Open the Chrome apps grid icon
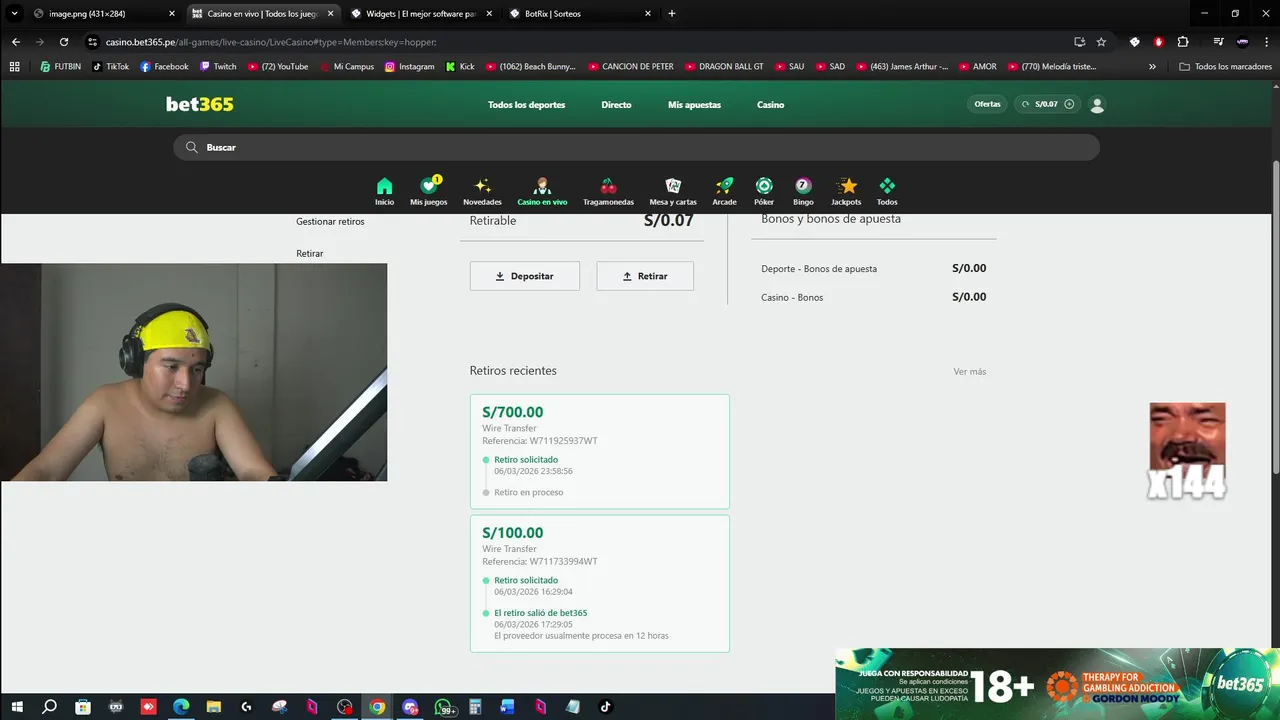The width and height of the screenshot is (1280, 720). click(x=14, y=67)
